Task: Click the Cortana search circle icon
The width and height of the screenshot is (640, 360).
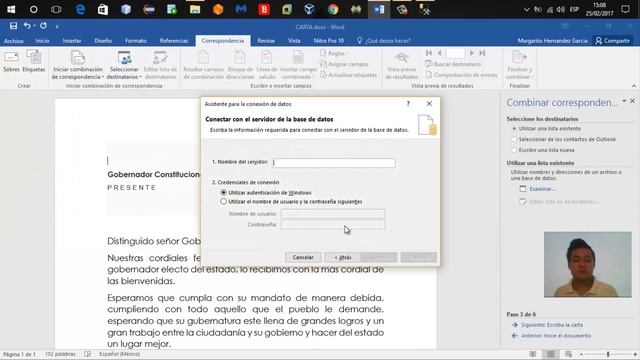Action: click(34, 9)
